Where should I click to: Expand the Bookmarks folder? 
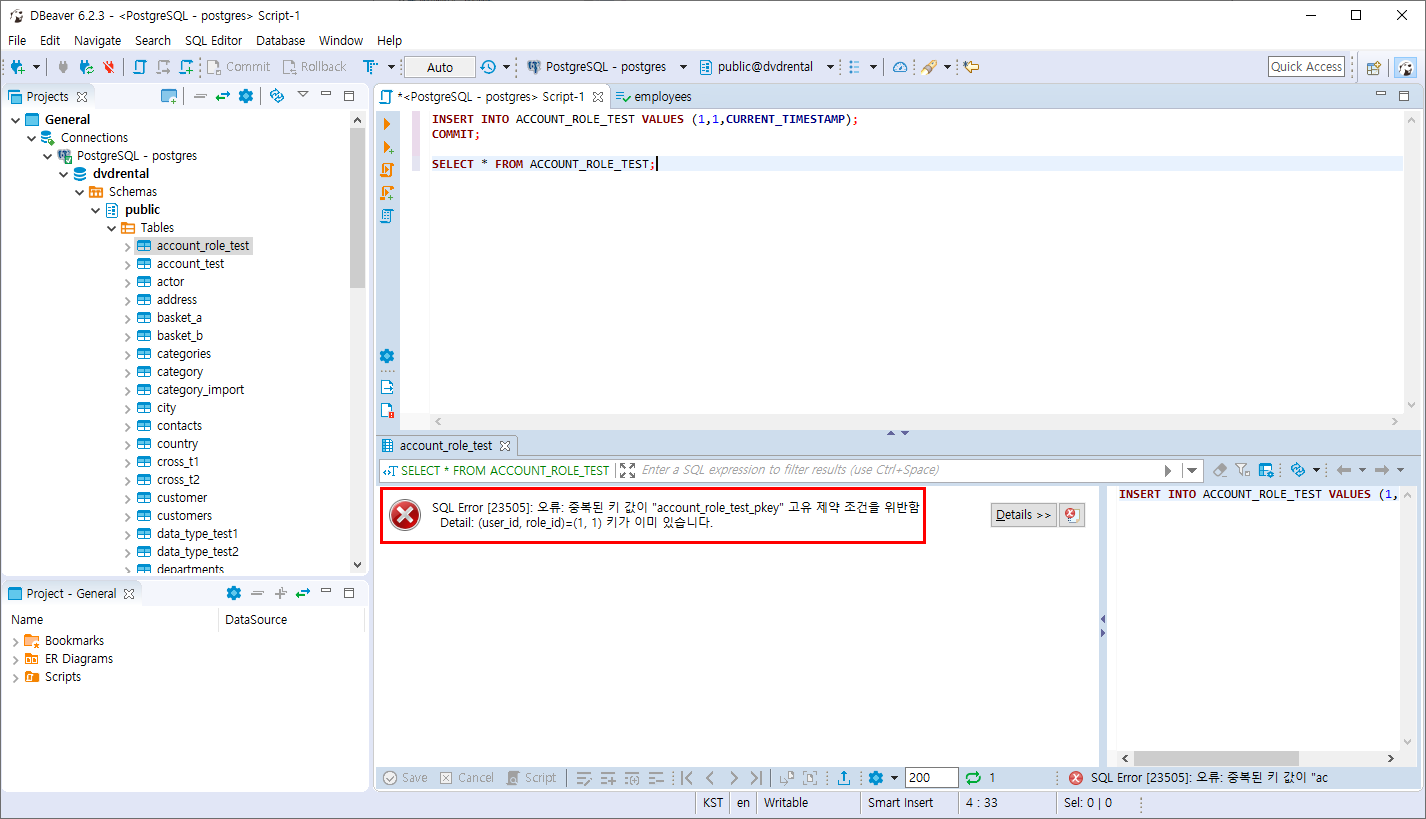pos(15,641)
